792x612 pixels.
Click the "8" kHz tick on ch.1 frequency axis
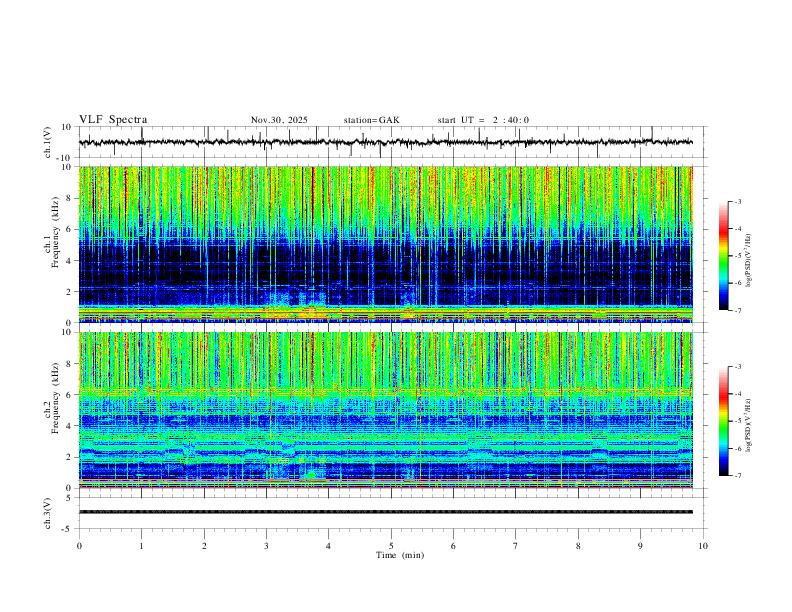(70, 198)
